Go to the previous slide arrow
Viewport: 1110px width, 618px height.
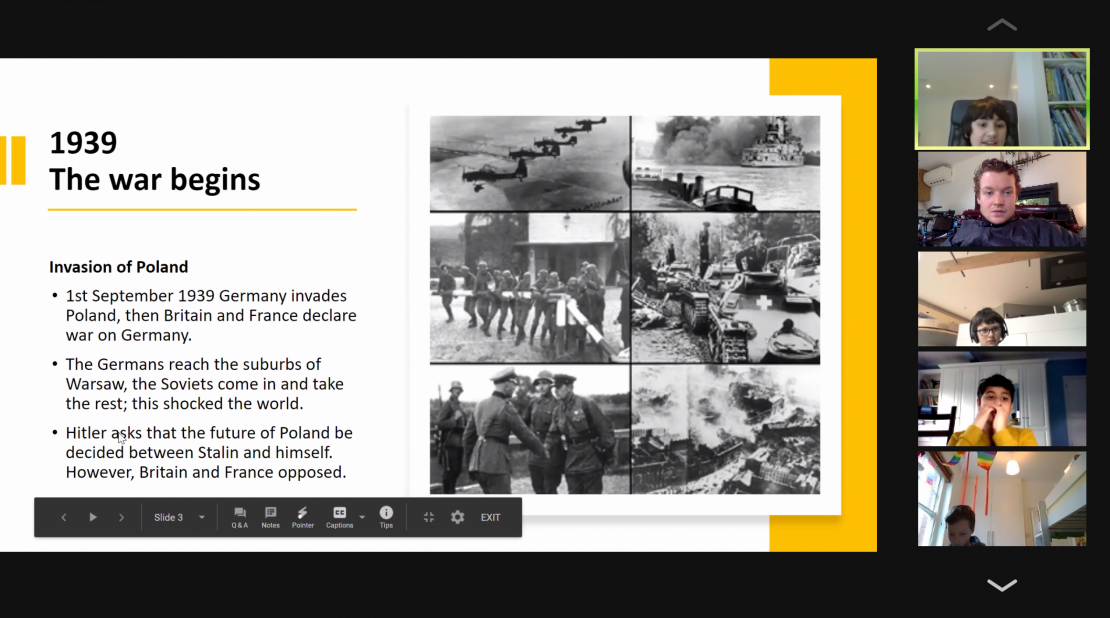[64, 517]
